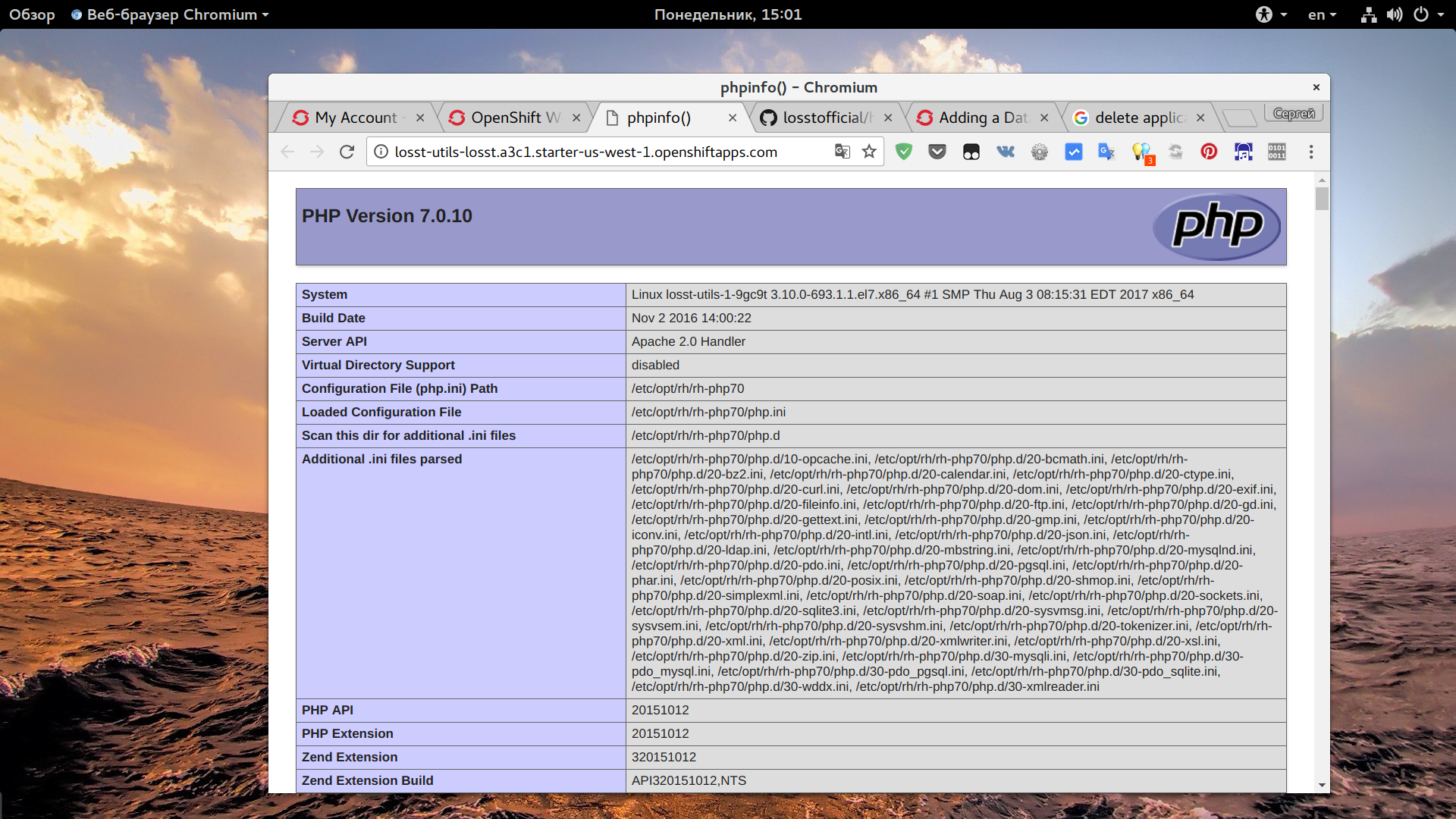Open the Chromium three-dot menu
This screenshot has width=1456, height=819.
(1311, 152)
